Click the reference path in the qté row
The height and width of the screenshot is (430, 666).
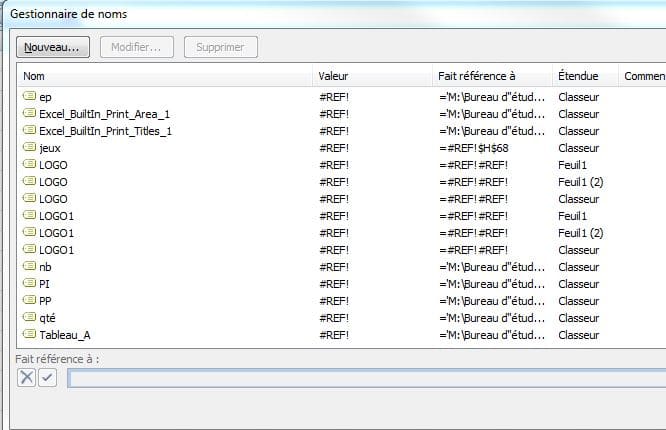coord(492,318)
